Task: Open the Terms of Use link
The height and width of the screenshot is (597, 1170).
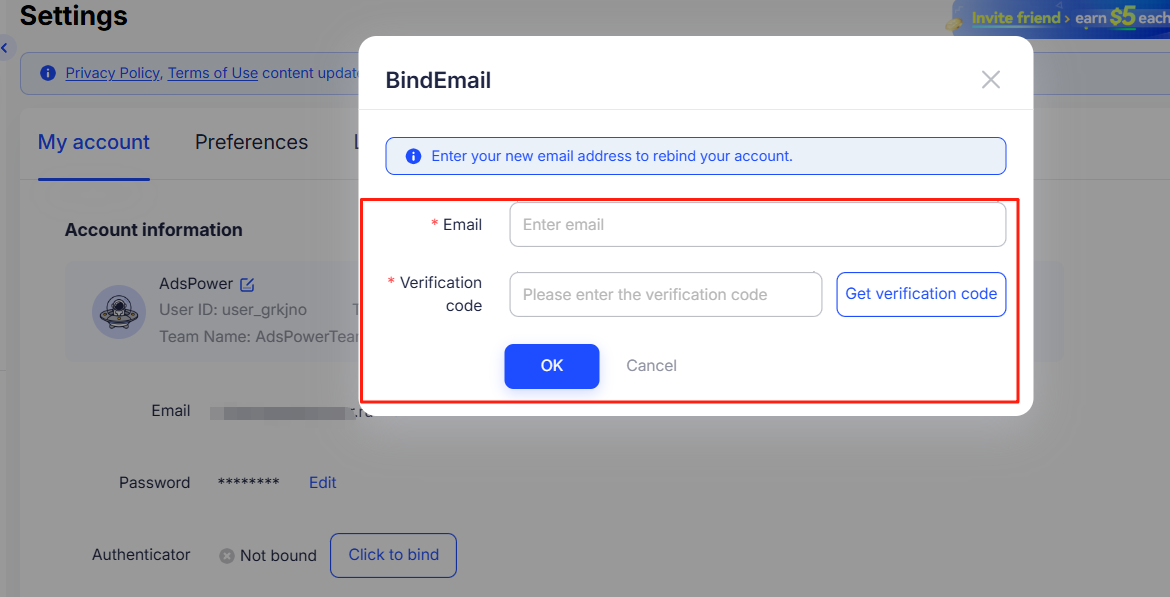Action: [x=212, y=72]
